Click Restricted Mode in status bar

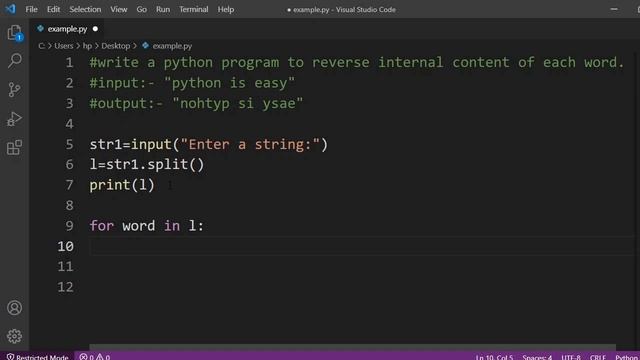click(38, 357)
